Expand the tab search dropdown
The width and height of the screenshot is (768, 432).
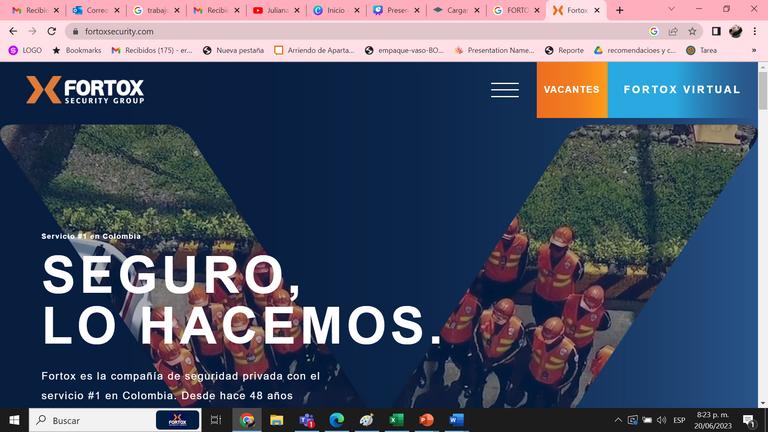pyautogui.click(x=672, y=9)
